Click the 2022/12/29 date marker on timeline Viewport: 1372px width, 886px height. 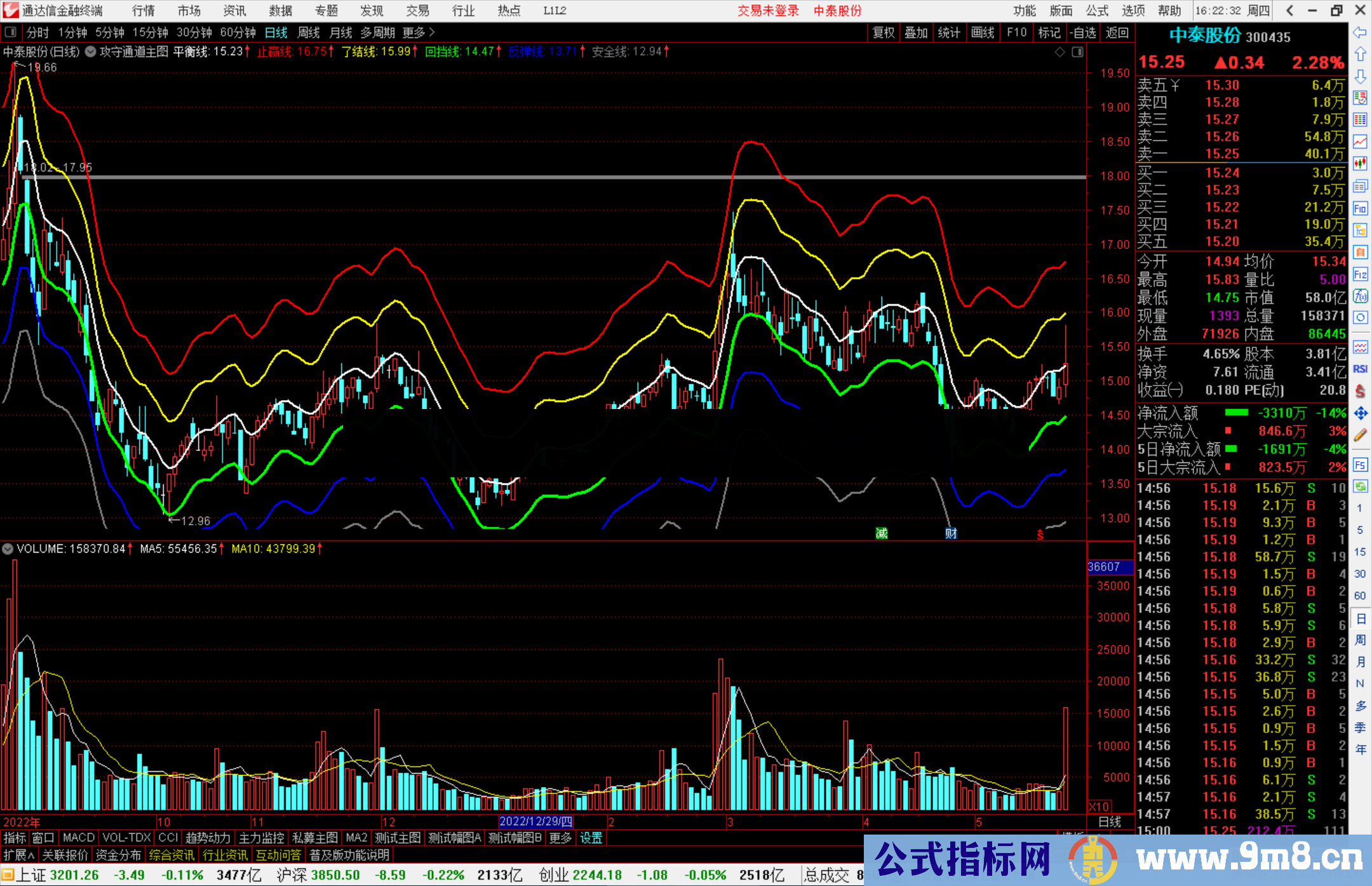pos(535,822)
